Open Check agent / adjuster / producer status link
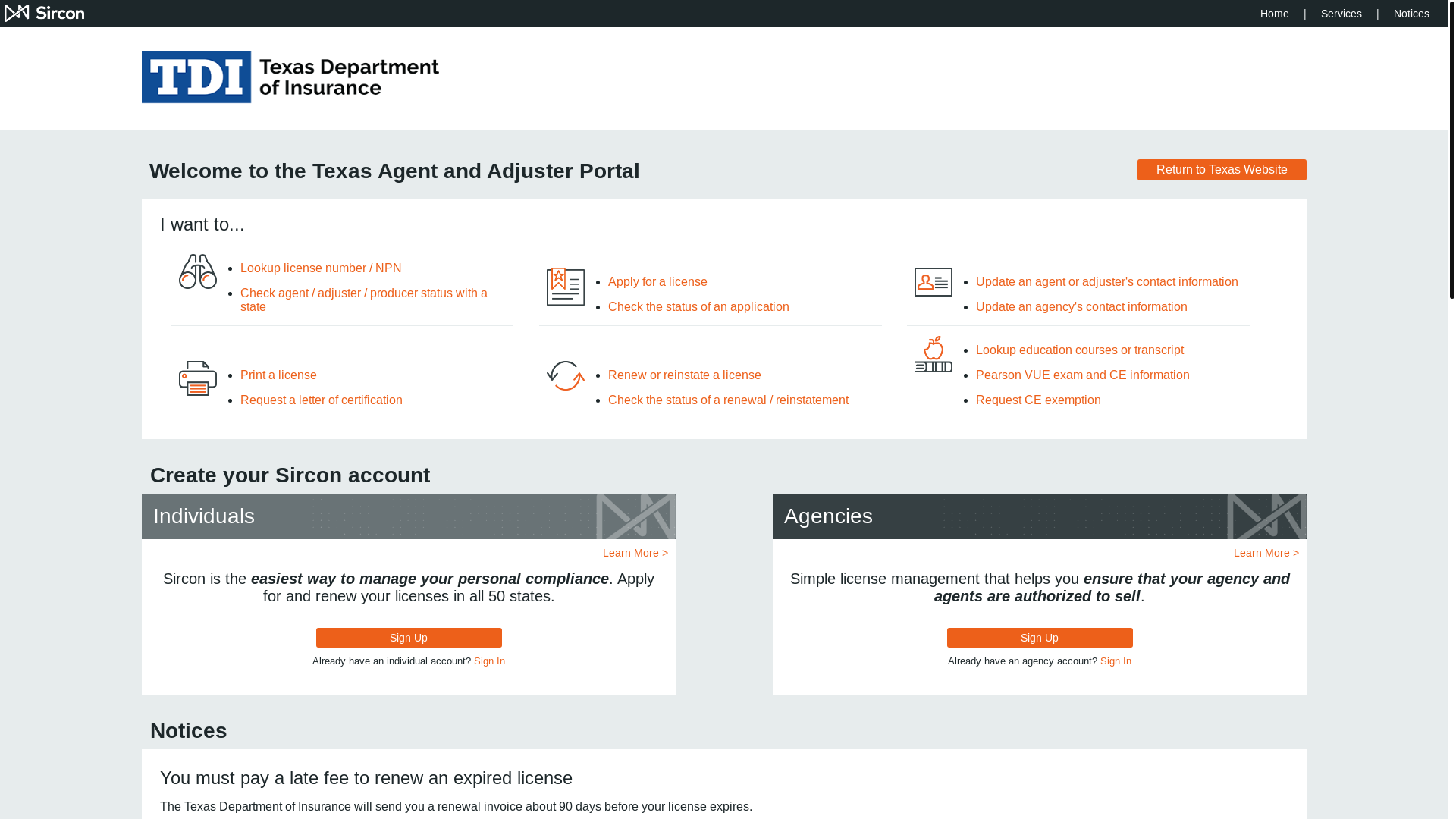This screenshot has width=1456, height=819. (x=364, y=300)
